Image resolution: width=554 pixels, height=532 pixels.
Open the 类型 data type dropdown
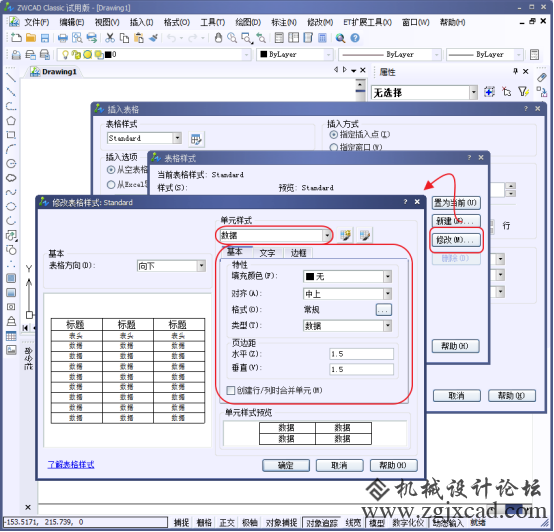(x=388, y=326)
